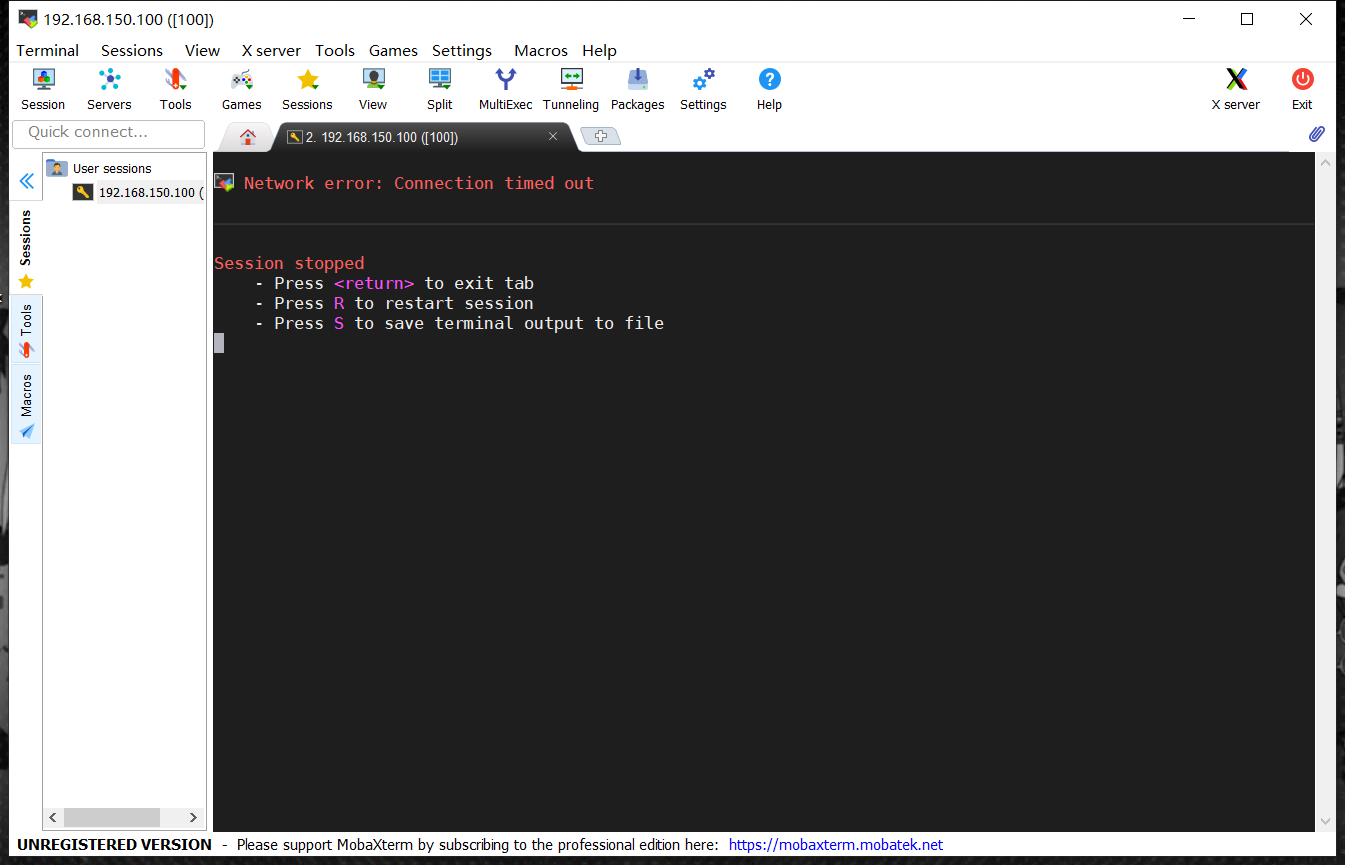This screenshot has height=865, width=1345.
Task: Switch to the home tab
Action: coord(246,137)
